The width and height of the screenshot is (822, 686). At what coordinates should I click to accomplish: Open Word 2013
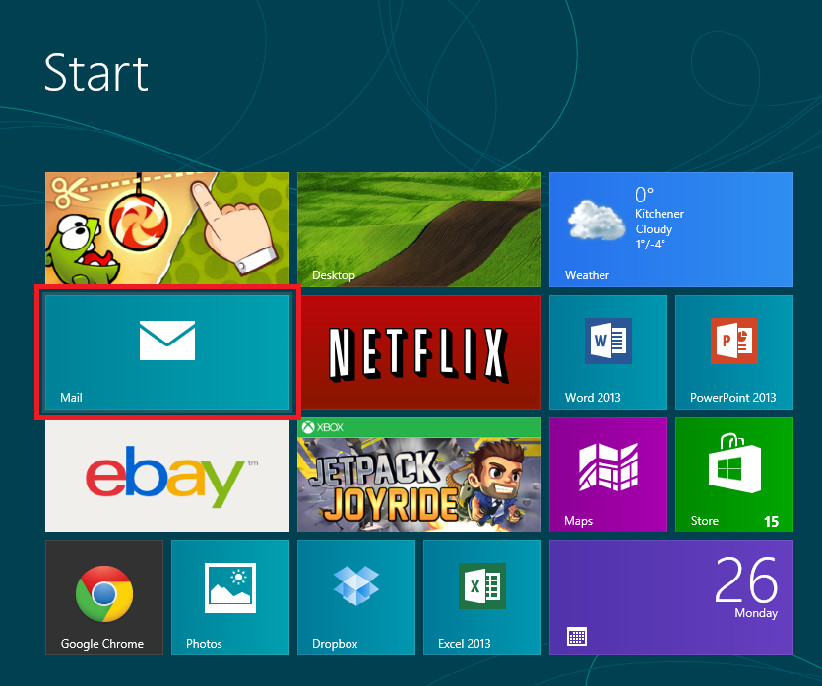[x=608, y=352]
